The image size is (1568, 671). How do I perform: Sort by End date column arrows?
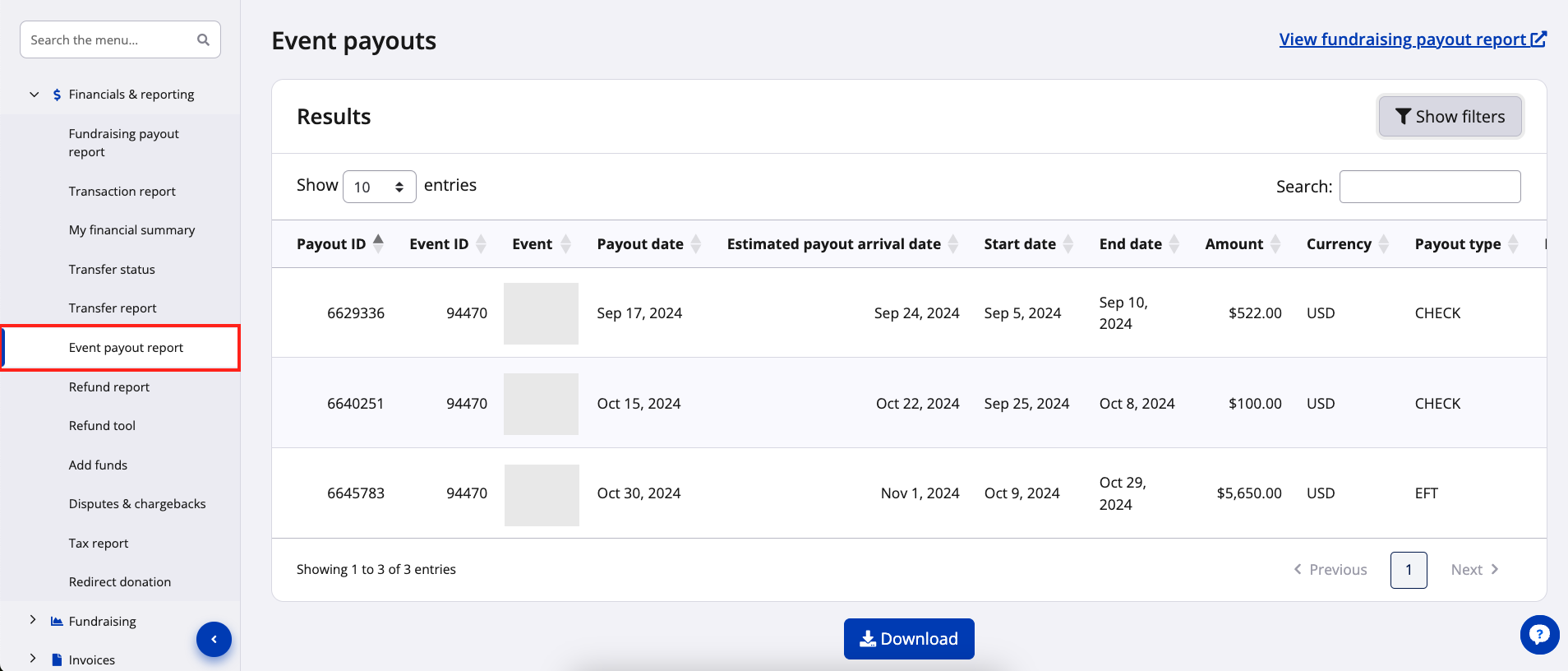coord(1174,243)
